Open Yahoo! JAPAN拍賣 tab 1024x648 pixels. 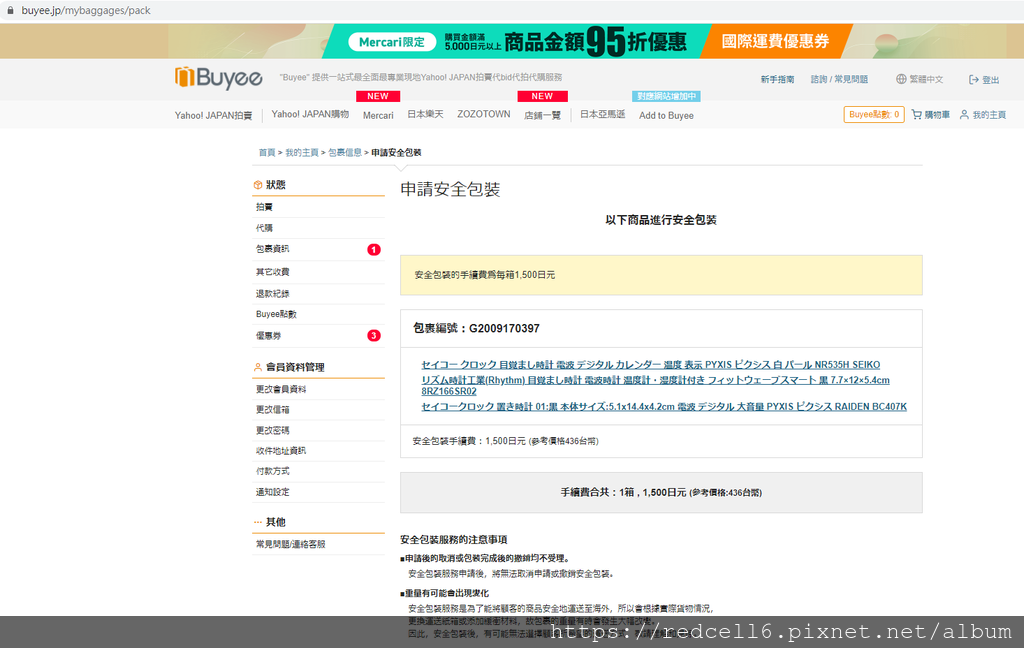pos(213,116)
